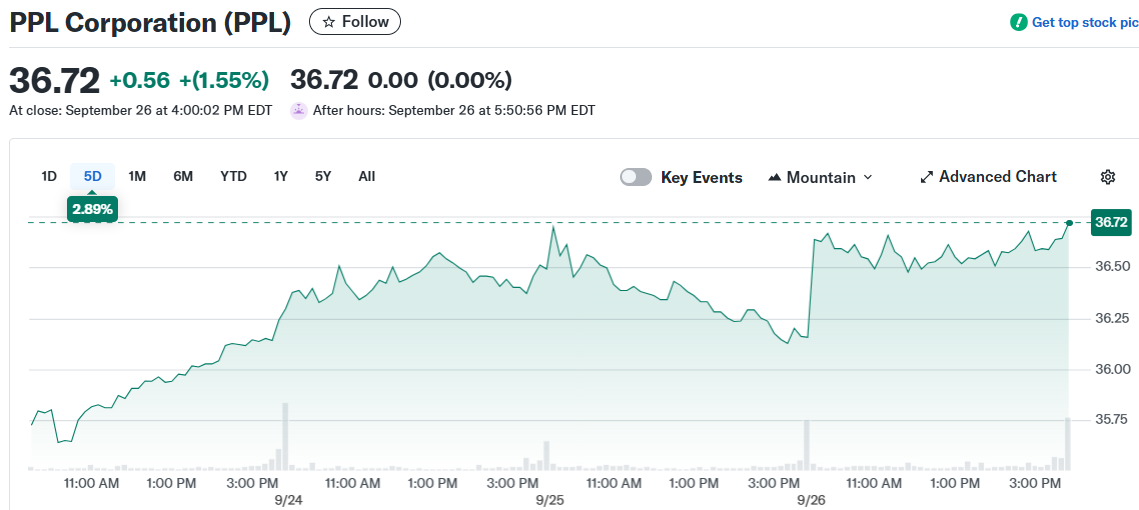Viewport: 1139px width, 510px height.
Task: Click the 36.50 y-axis label
Action: (x=1111, y=267)
